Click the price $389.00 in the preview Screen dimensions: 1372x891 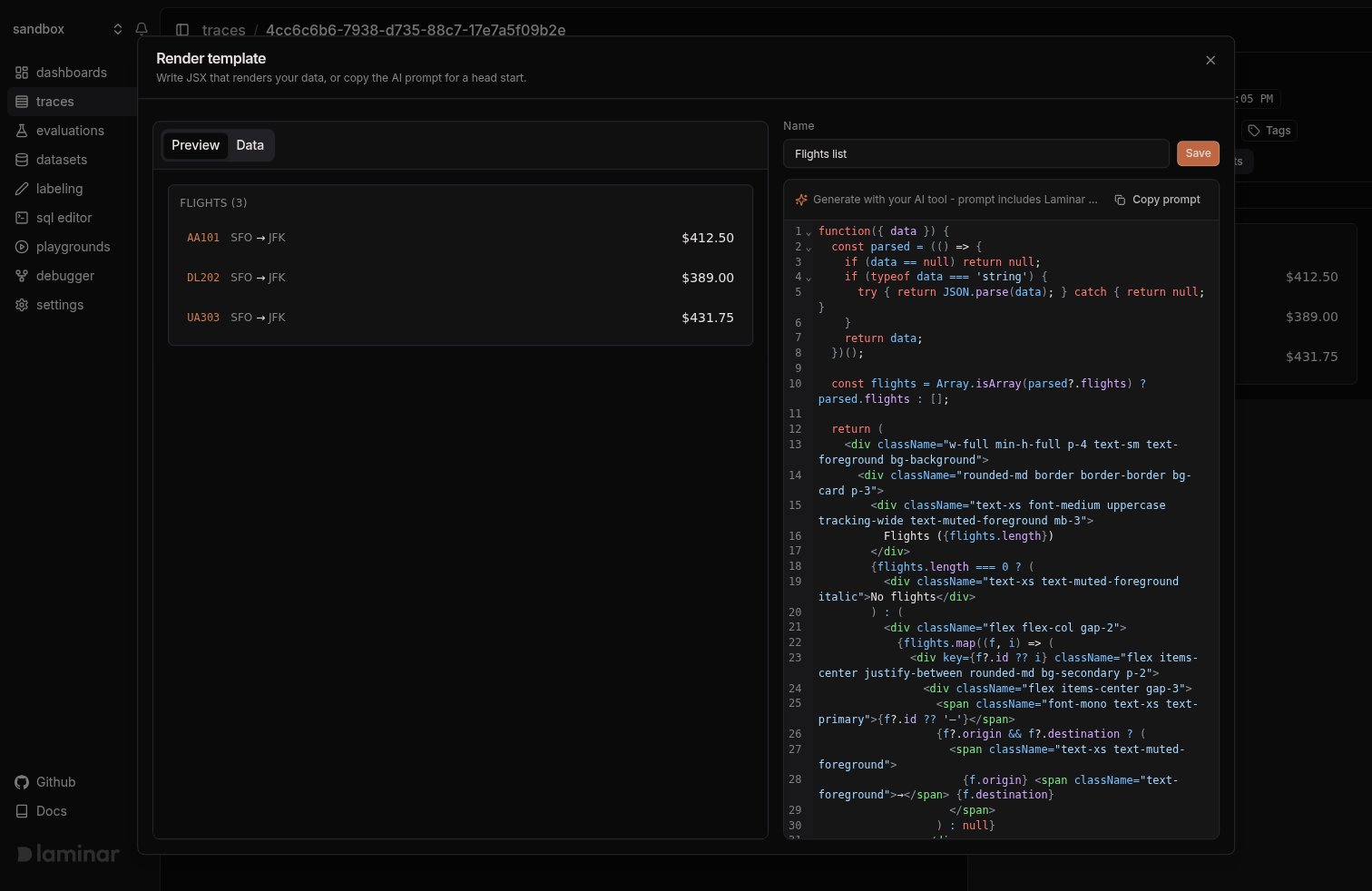click(x=708, y=278)
